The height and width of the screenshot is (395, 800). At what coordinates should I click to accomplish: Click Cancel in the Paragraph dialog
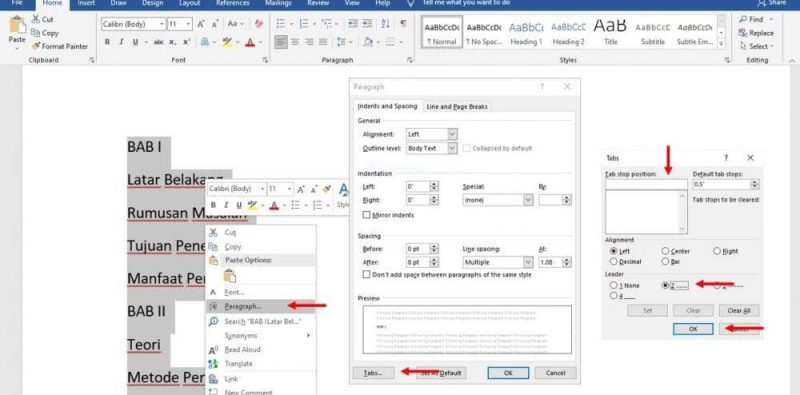(x=555, y=373)
